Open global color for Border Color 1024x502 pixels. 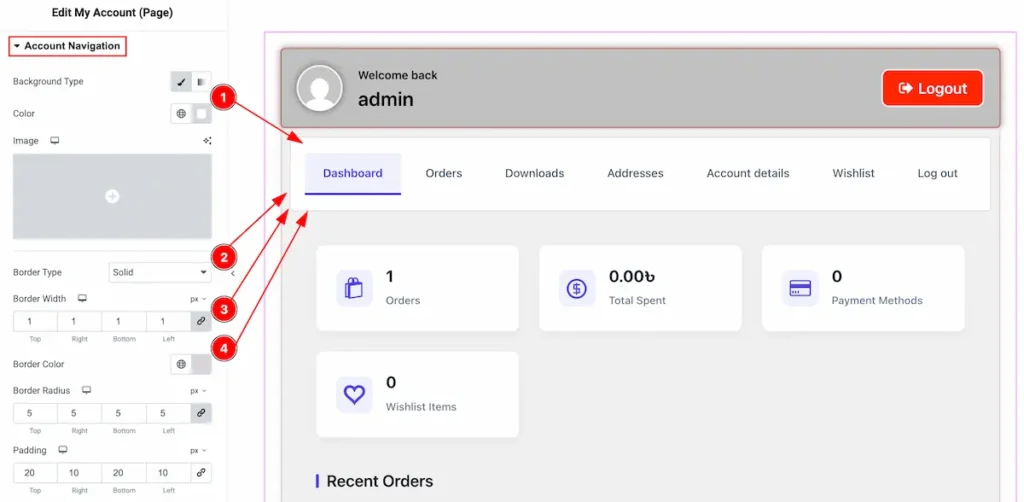(181, 365)
